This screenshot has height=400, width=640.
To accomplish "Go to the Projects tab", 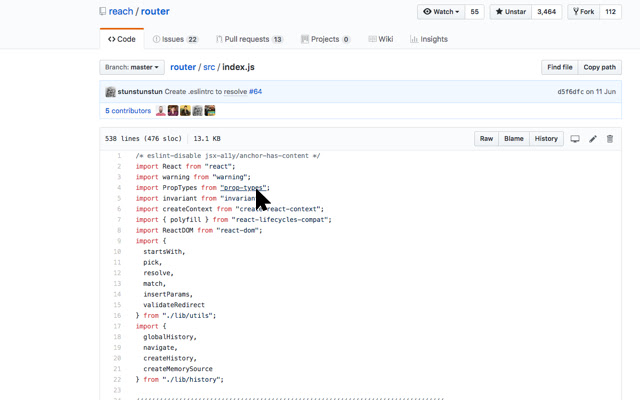I will click(x=325, y=39).
